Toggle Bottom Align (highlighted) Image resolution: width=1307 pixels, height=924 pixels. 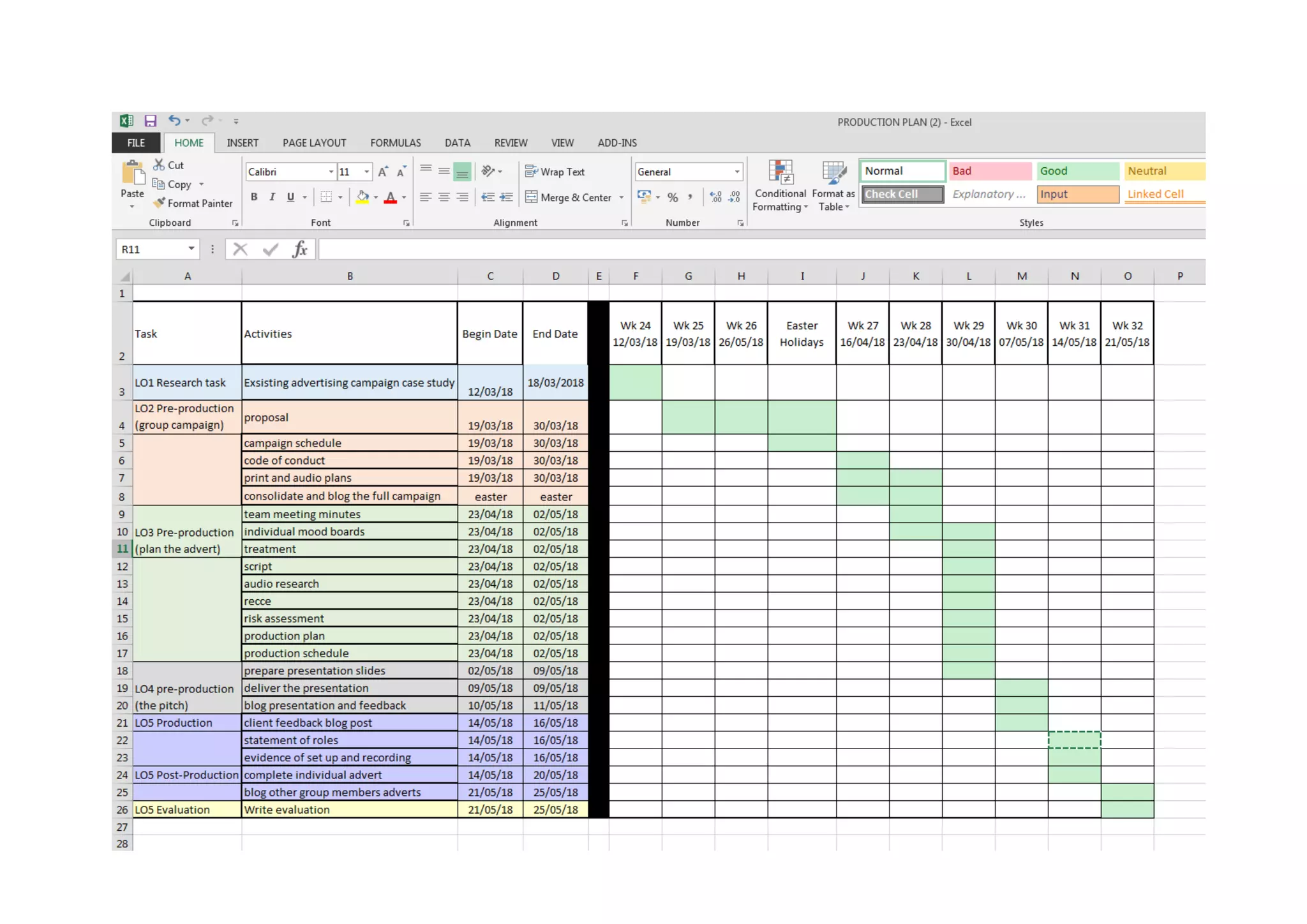(x=462, y=172)
